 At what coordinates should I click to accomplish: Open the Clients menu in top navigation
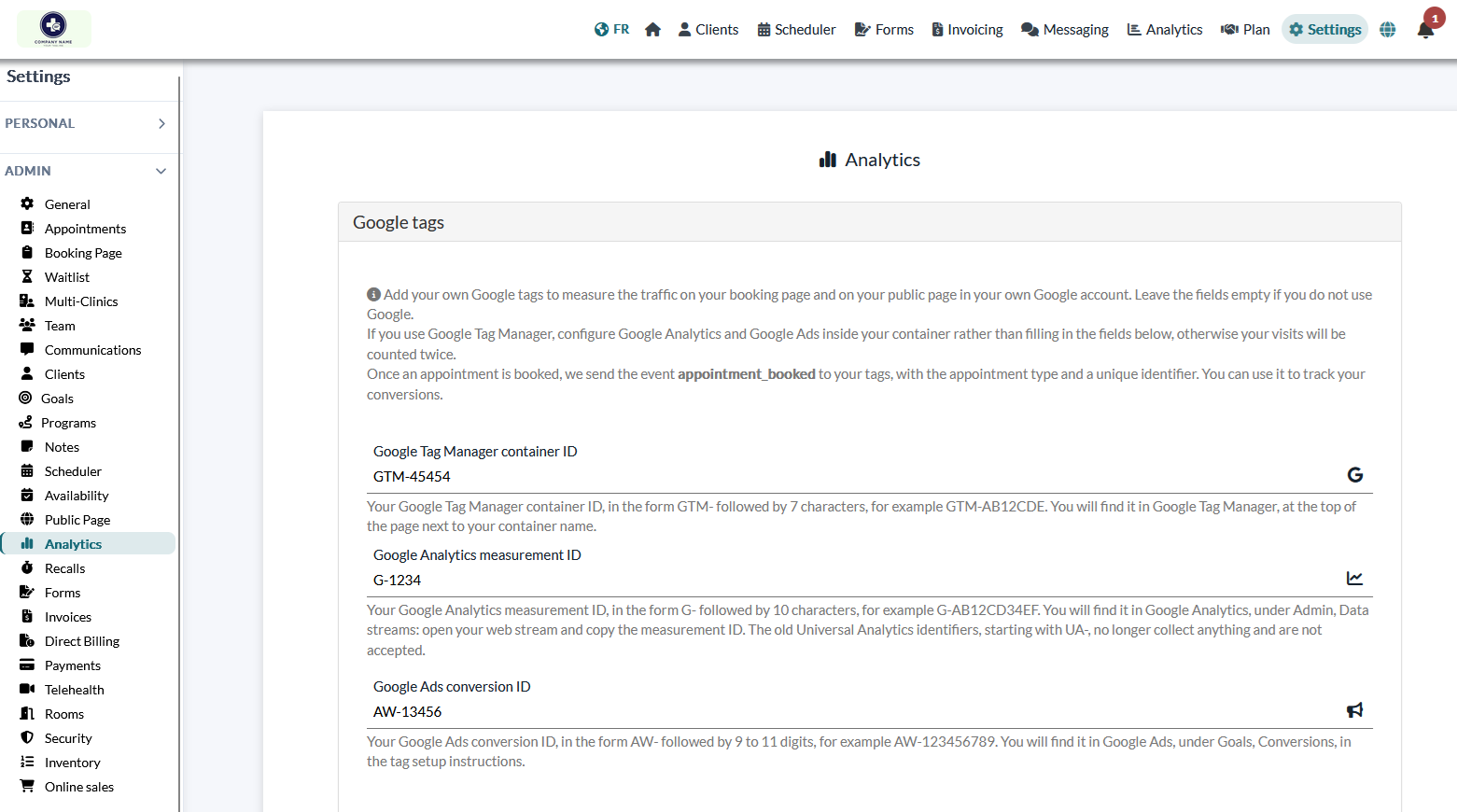tap(708, 29)
